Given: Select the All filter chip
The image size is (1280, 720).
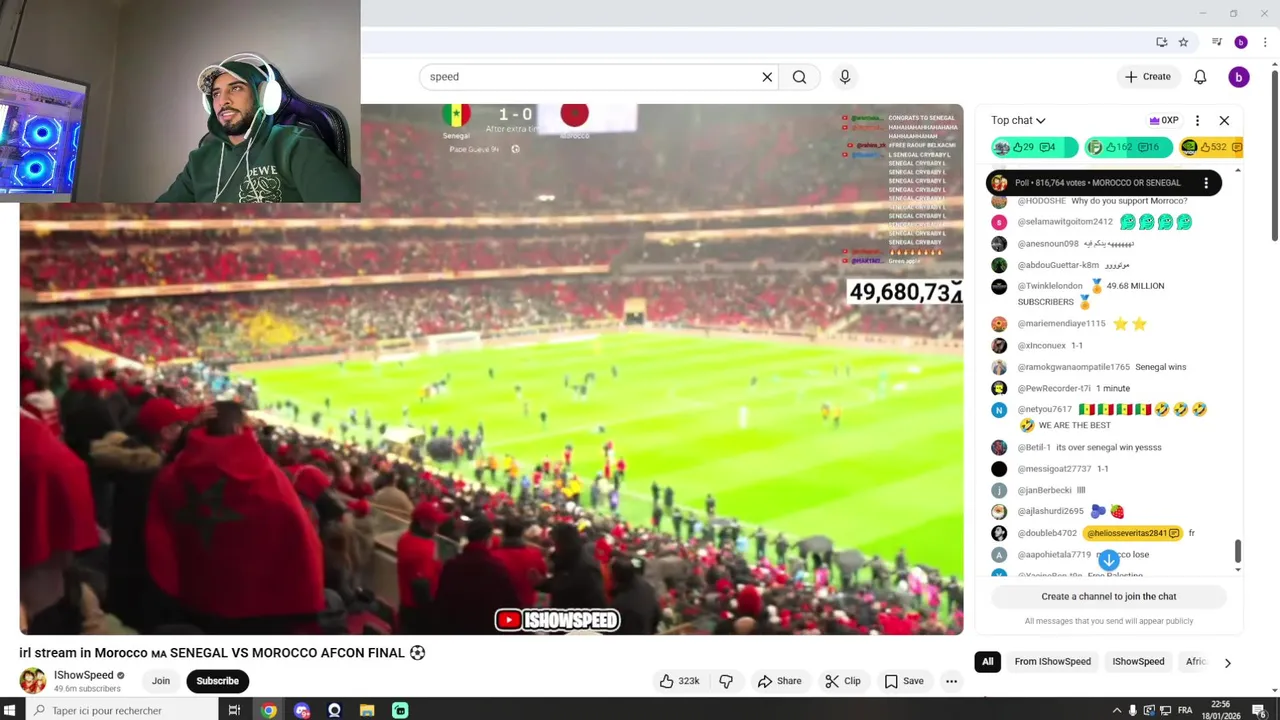Looking at the screenshot, I should point(987,662).
